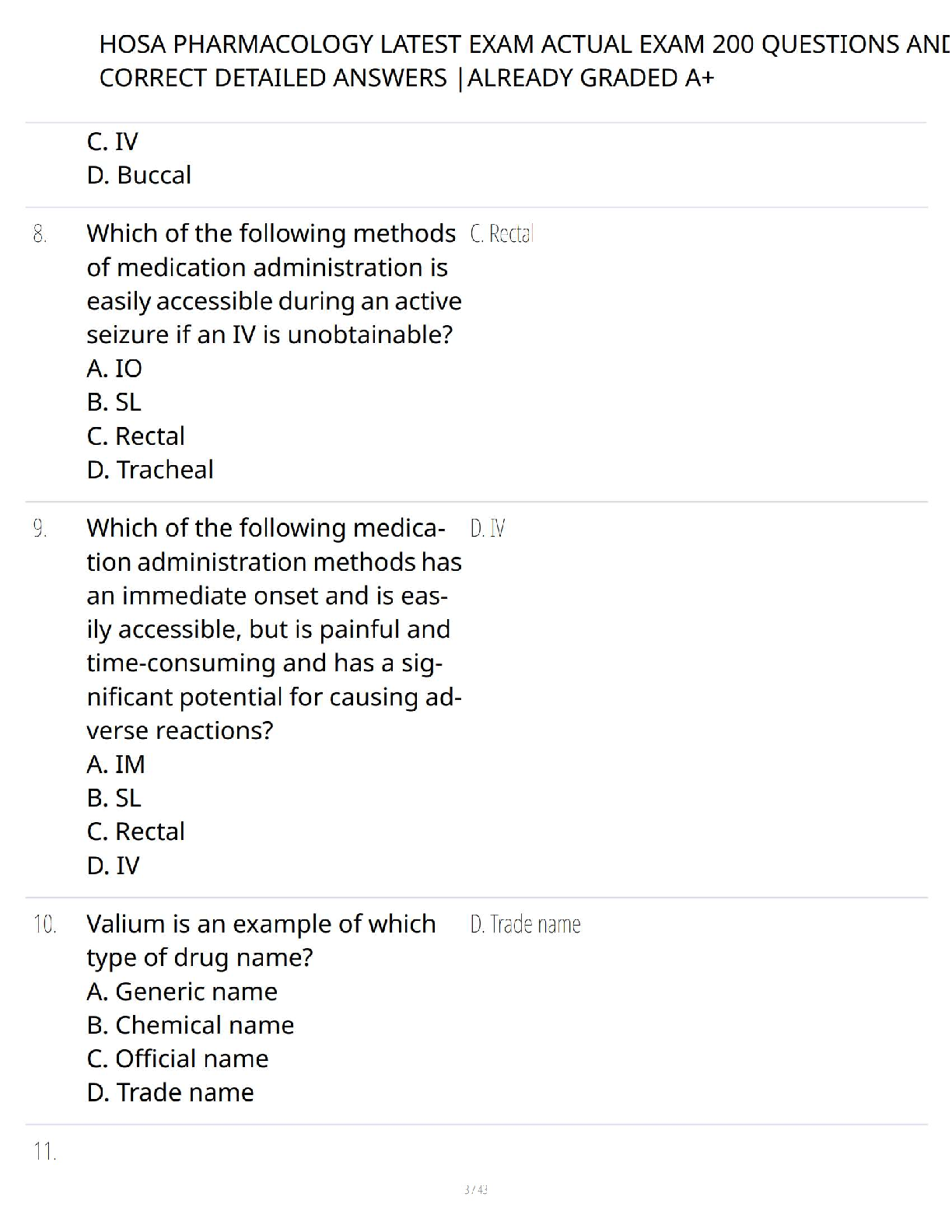
Task: Select "D. Tracheal" answer choice
Action: click(x=149, y=470)
